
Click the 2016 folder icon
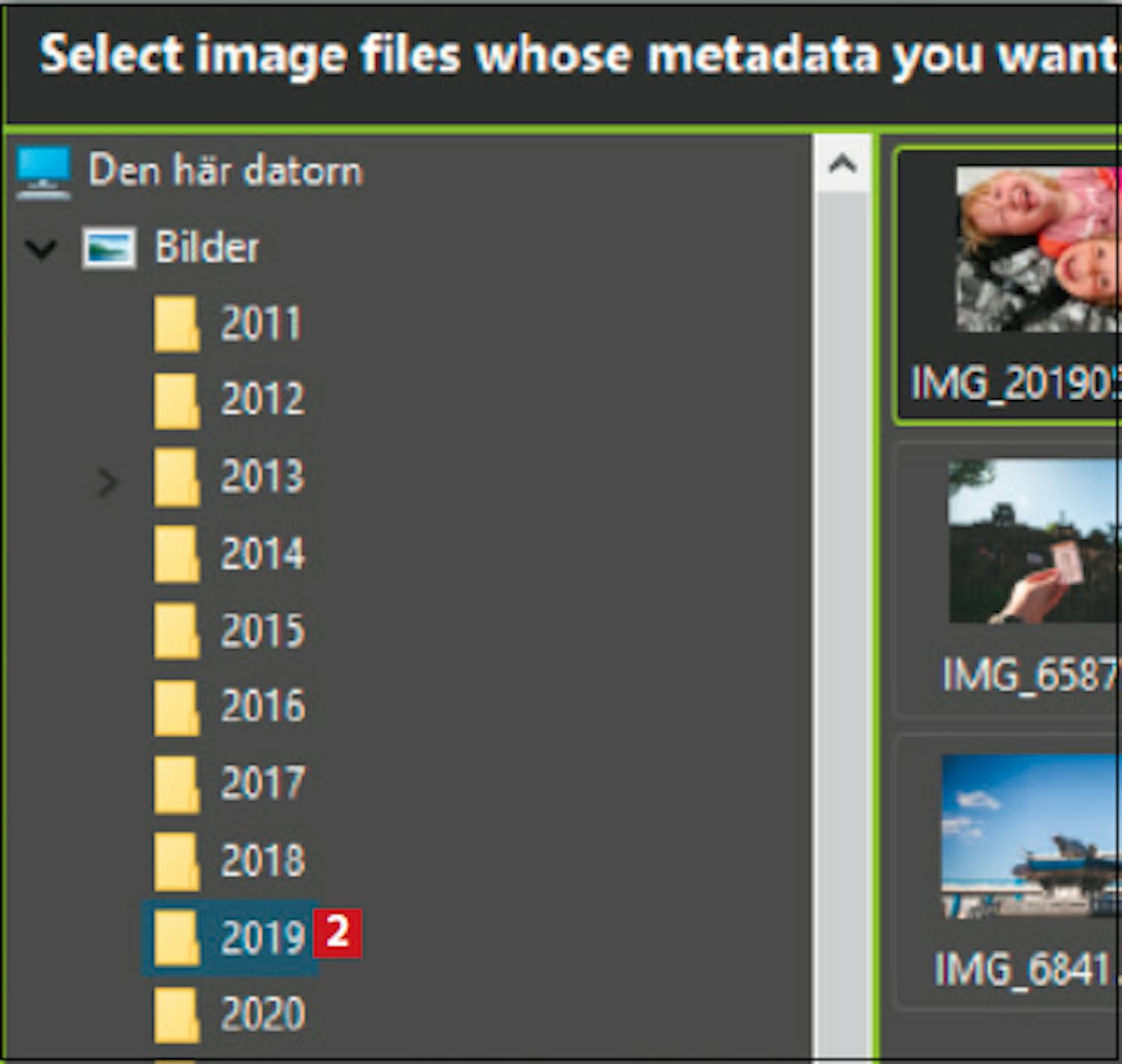(177, 707)
